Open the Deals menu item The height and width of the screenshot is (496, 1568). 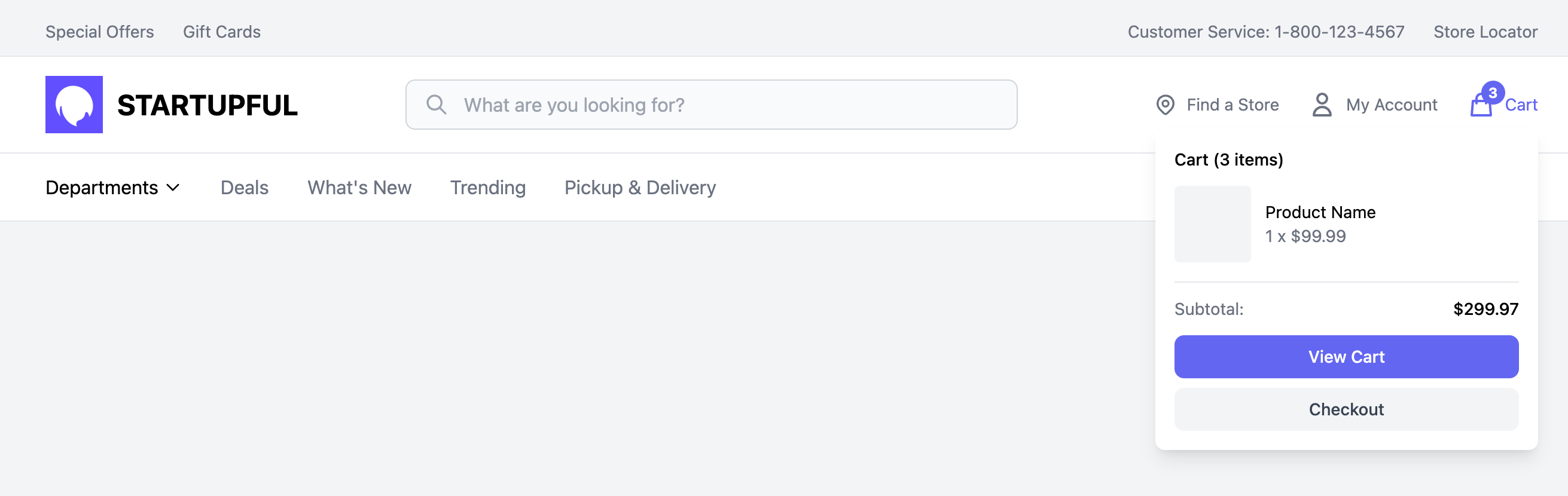pos(244,188)
